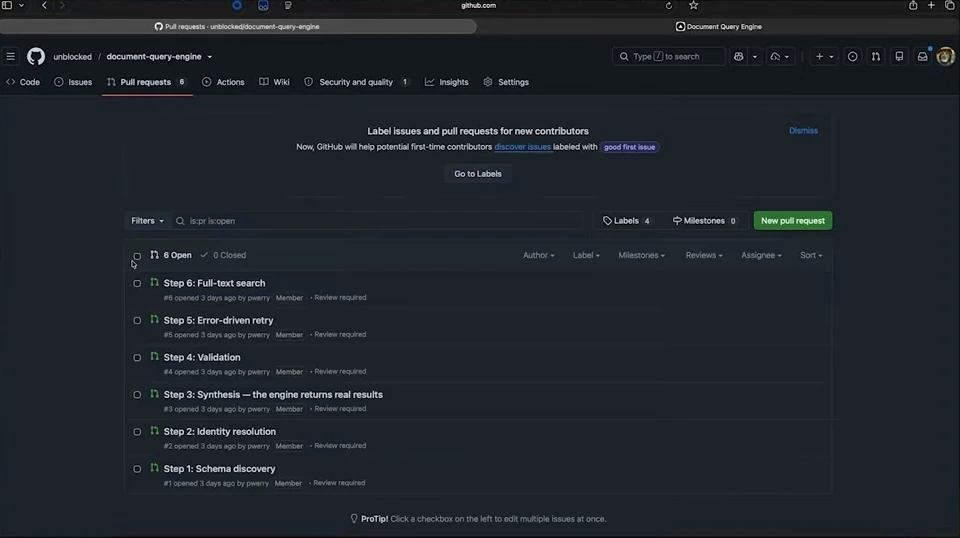Click the is:pr is:open search field

(378, 221)
